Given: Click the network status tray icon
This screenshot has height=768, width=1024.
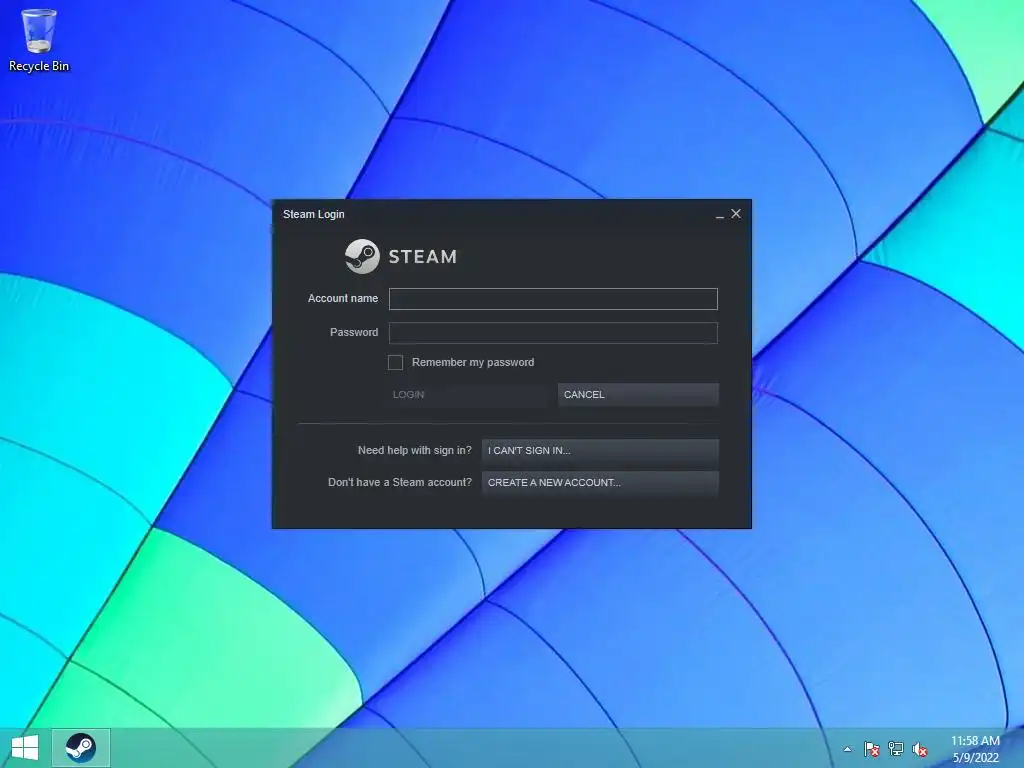Looking at the screenshot, I should tap(895, 749).
